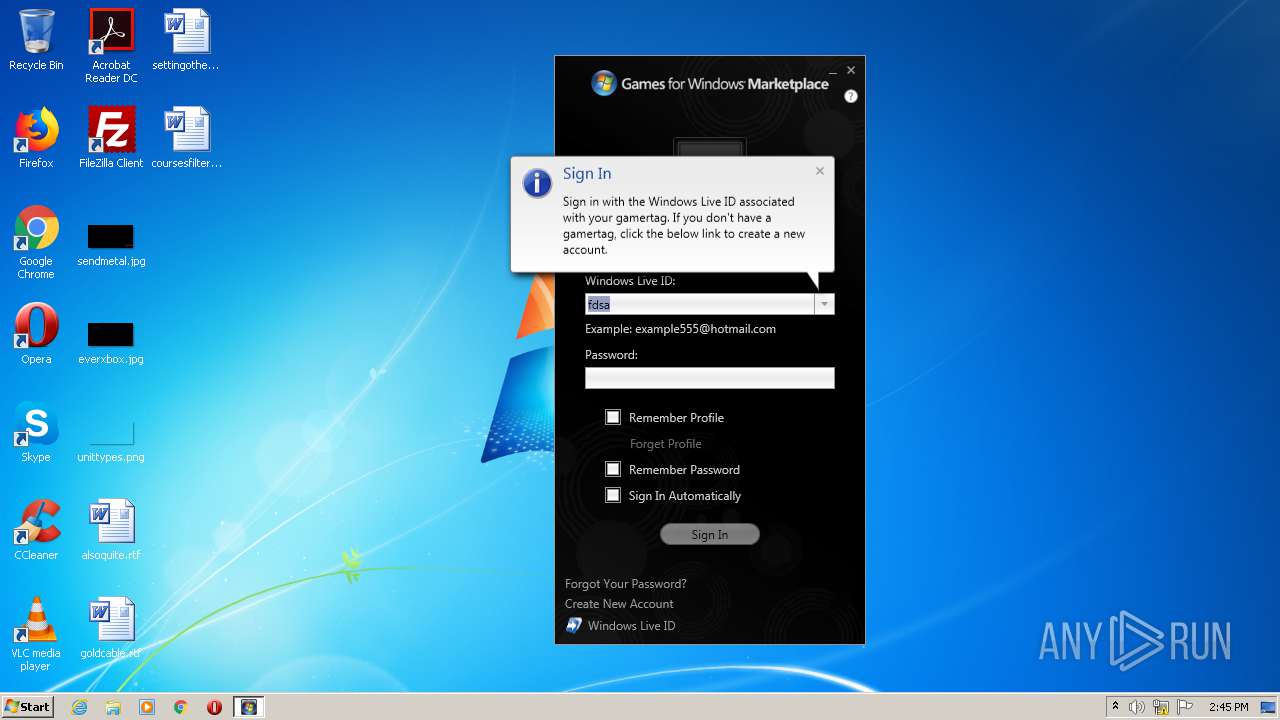The height and width of the screenshot is (720, 1280).
Task: Click the Windows Live ID link text
Action: click(x=631, y=626)
